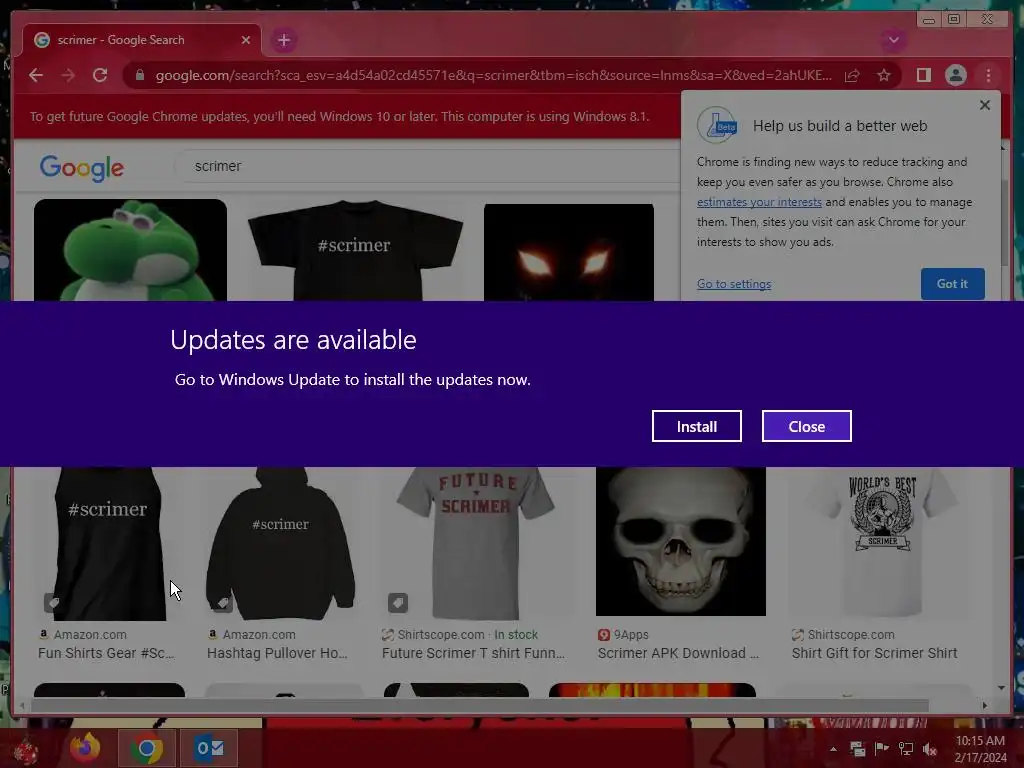Viewport: 1024px width, 768px height.
Task: Open Outlook from the taskbar
Action: pos(209,748)
